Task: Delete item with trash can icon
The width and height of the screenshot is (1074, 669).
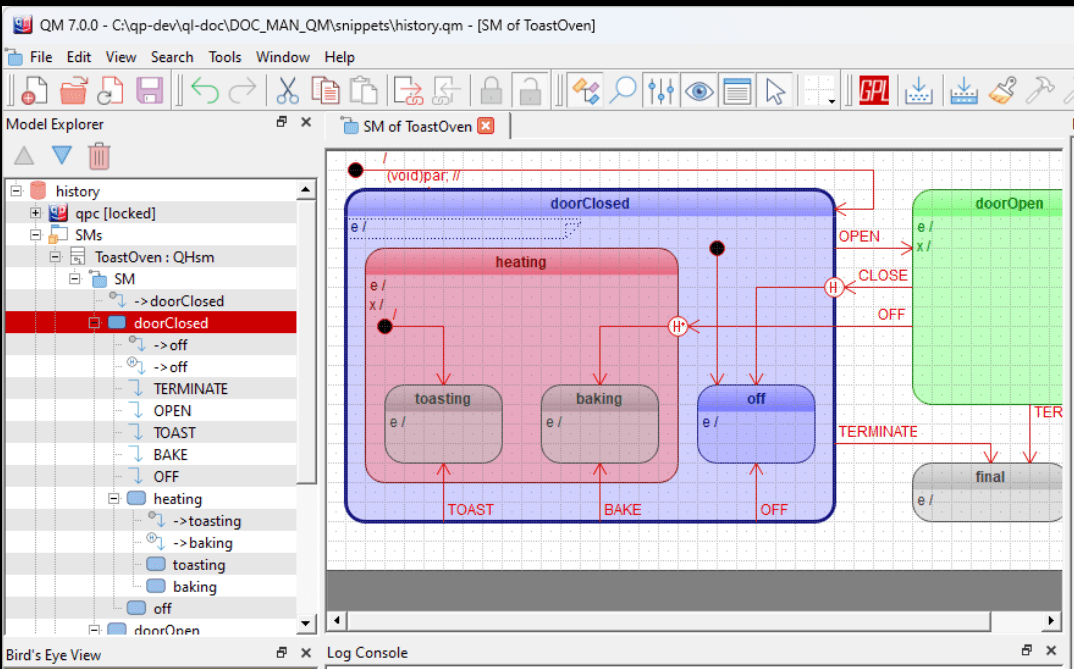Action: [99, 155]
